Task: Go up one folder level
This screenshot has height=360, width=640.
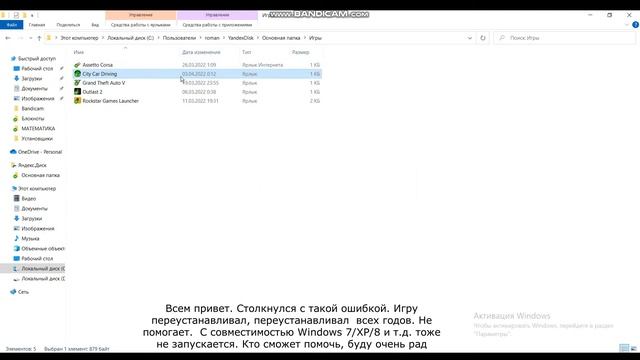Action: (x=39, y=38)
